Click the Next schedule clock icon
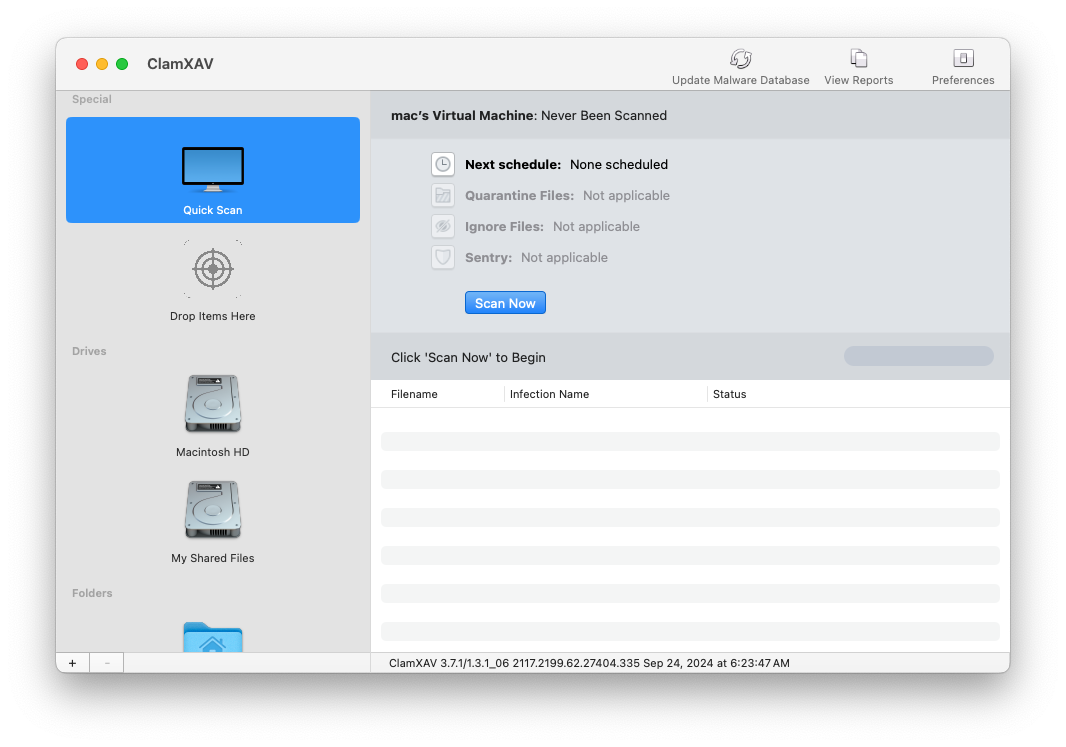The height and width of the screenshot is (747, 1066). click(x=443, y=165)
